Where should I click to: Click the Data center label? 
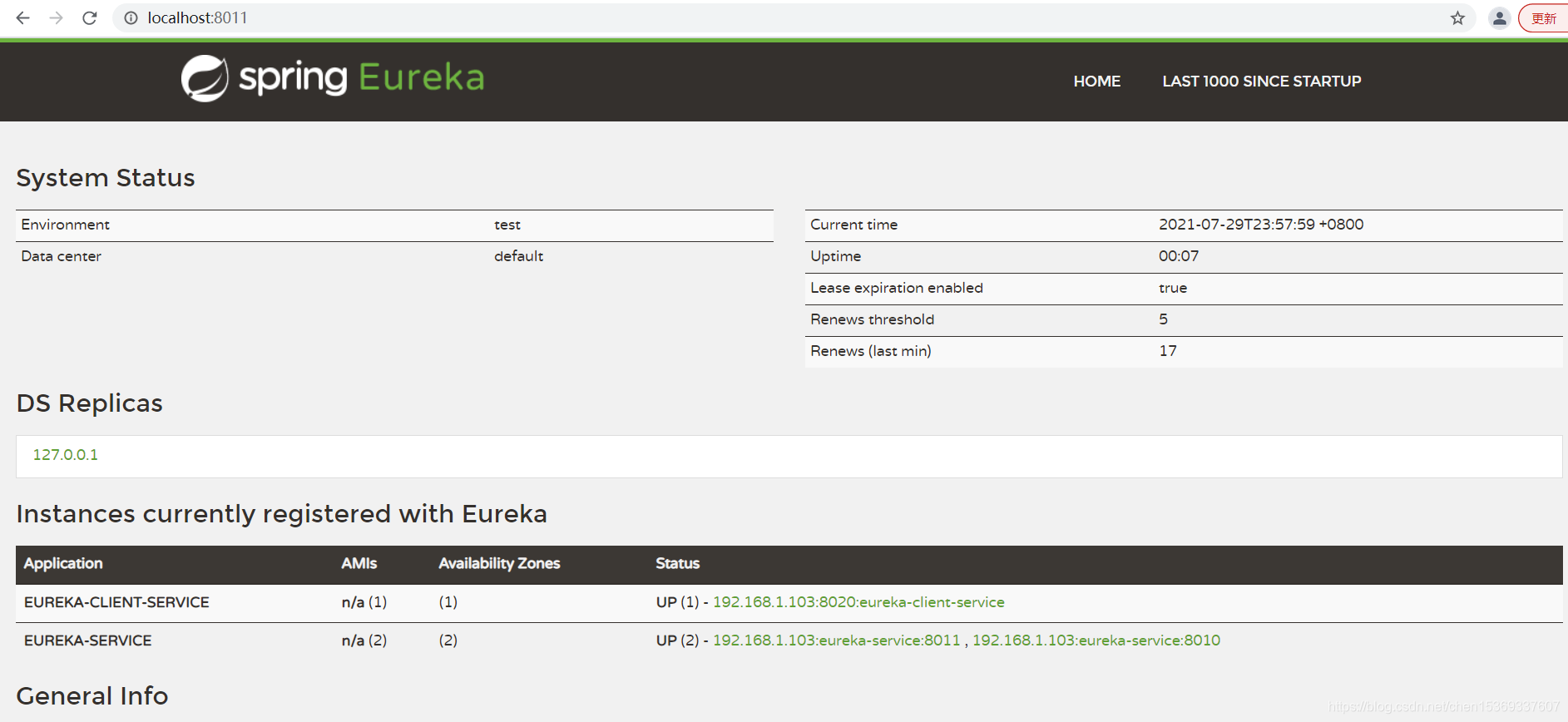[61, 256]
